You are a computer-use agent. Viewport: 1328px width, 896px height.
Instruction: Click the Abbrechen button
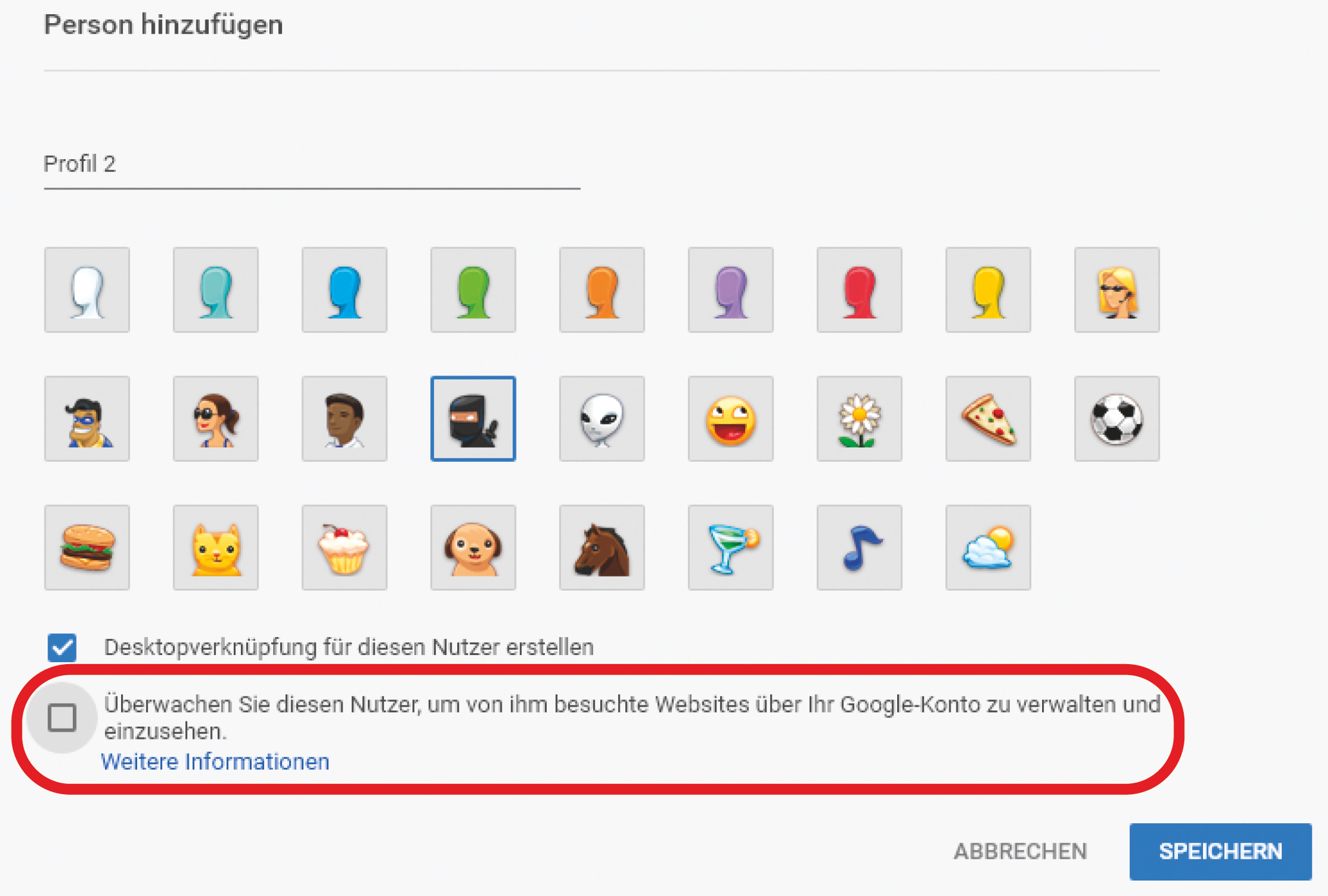[x=1020, y=851]
